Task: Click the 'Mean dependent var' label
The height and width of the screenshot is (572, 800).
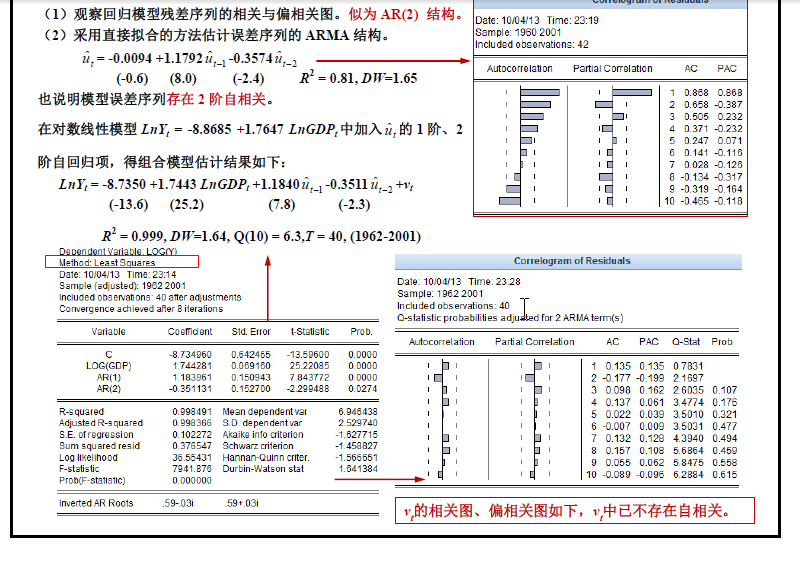Action: click(265, 412)
